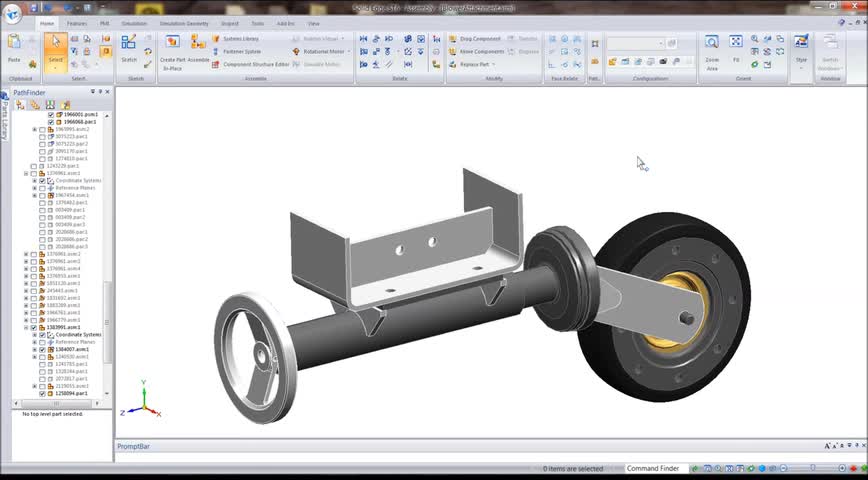Screen dimensions: 868x480
Task: Open the Inspect tab
Action: pos(230,24)
